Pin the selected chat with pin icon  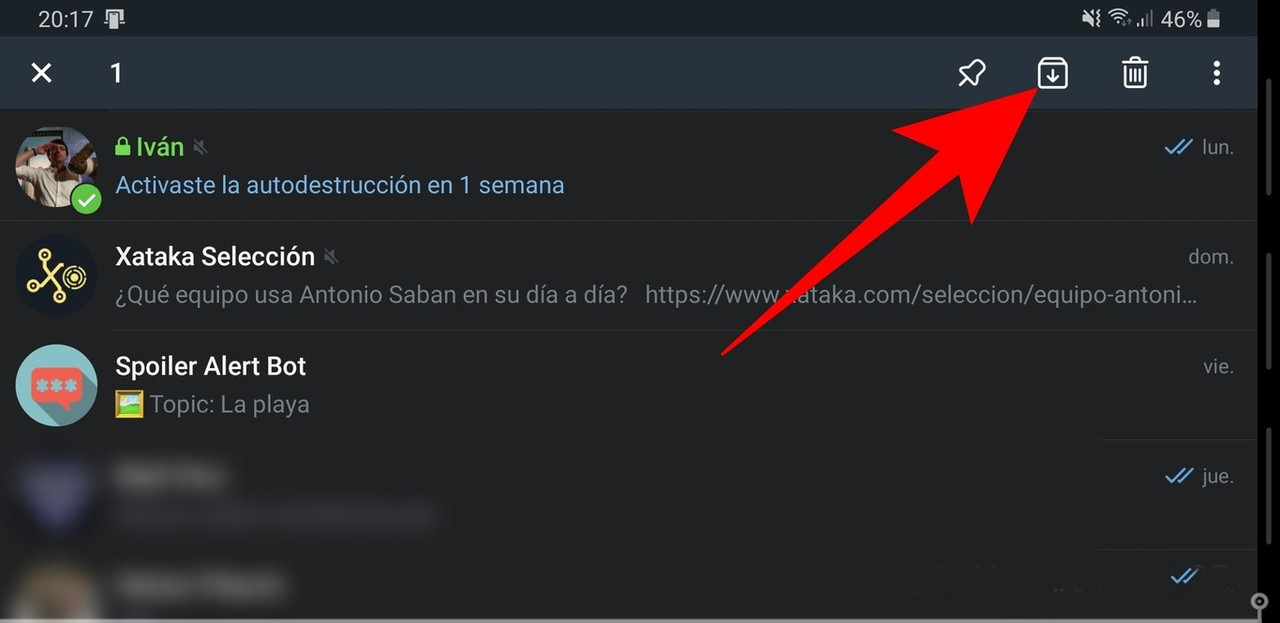[971, 73]
